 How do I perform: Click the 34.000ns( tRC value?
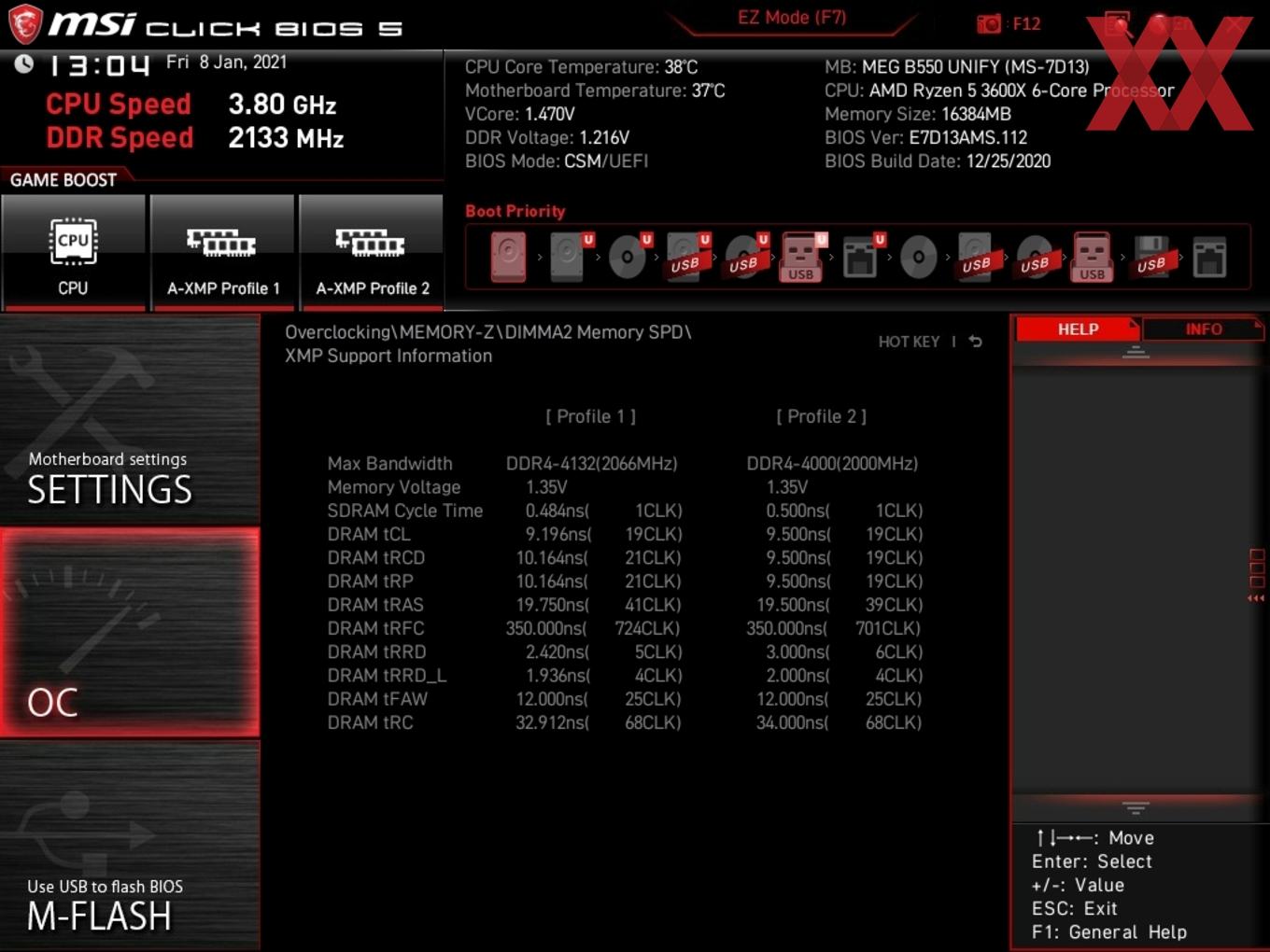[x=792, y=722]
